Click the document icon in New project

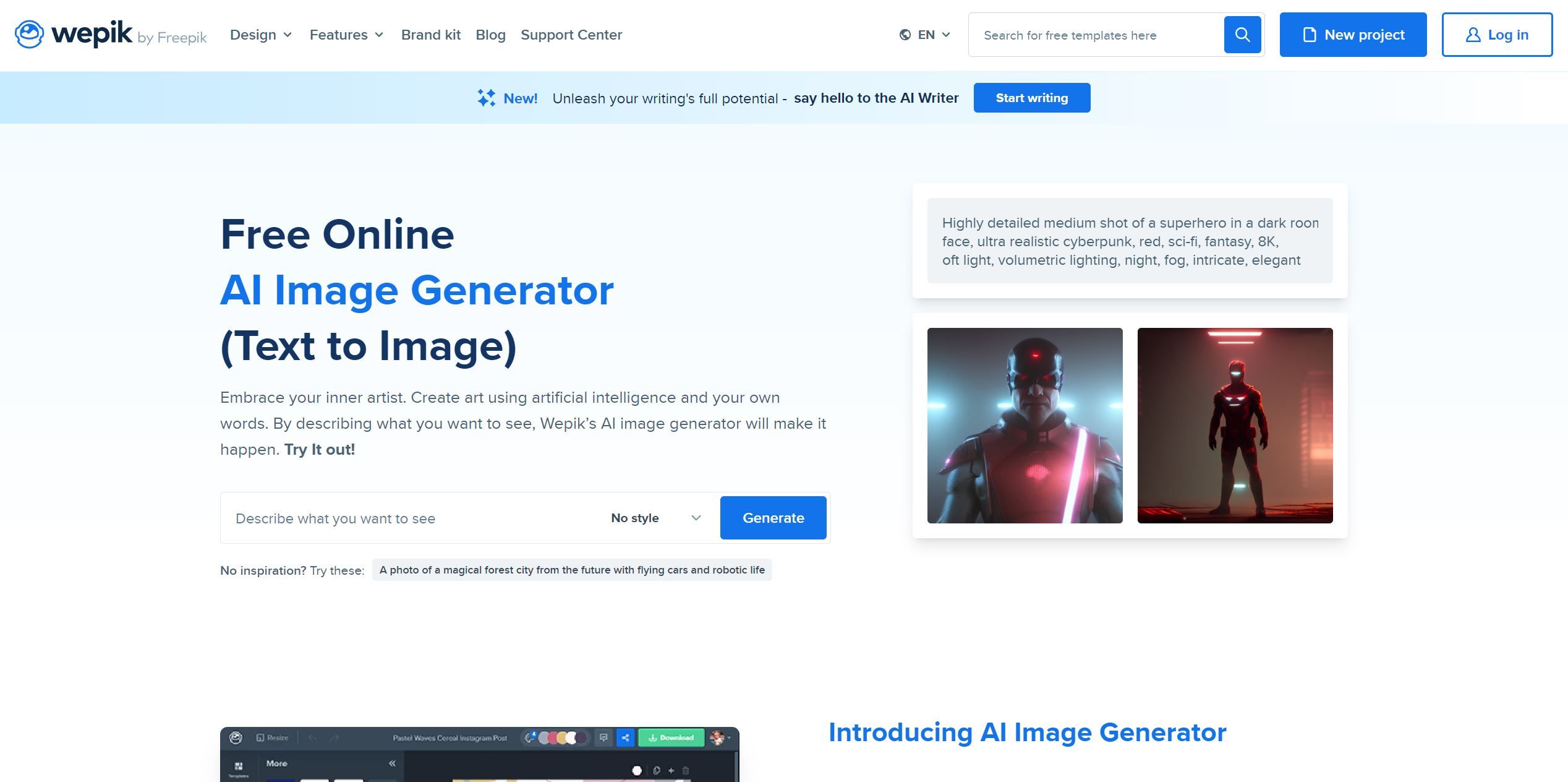pyautogui.click(x=1309, y=35)
